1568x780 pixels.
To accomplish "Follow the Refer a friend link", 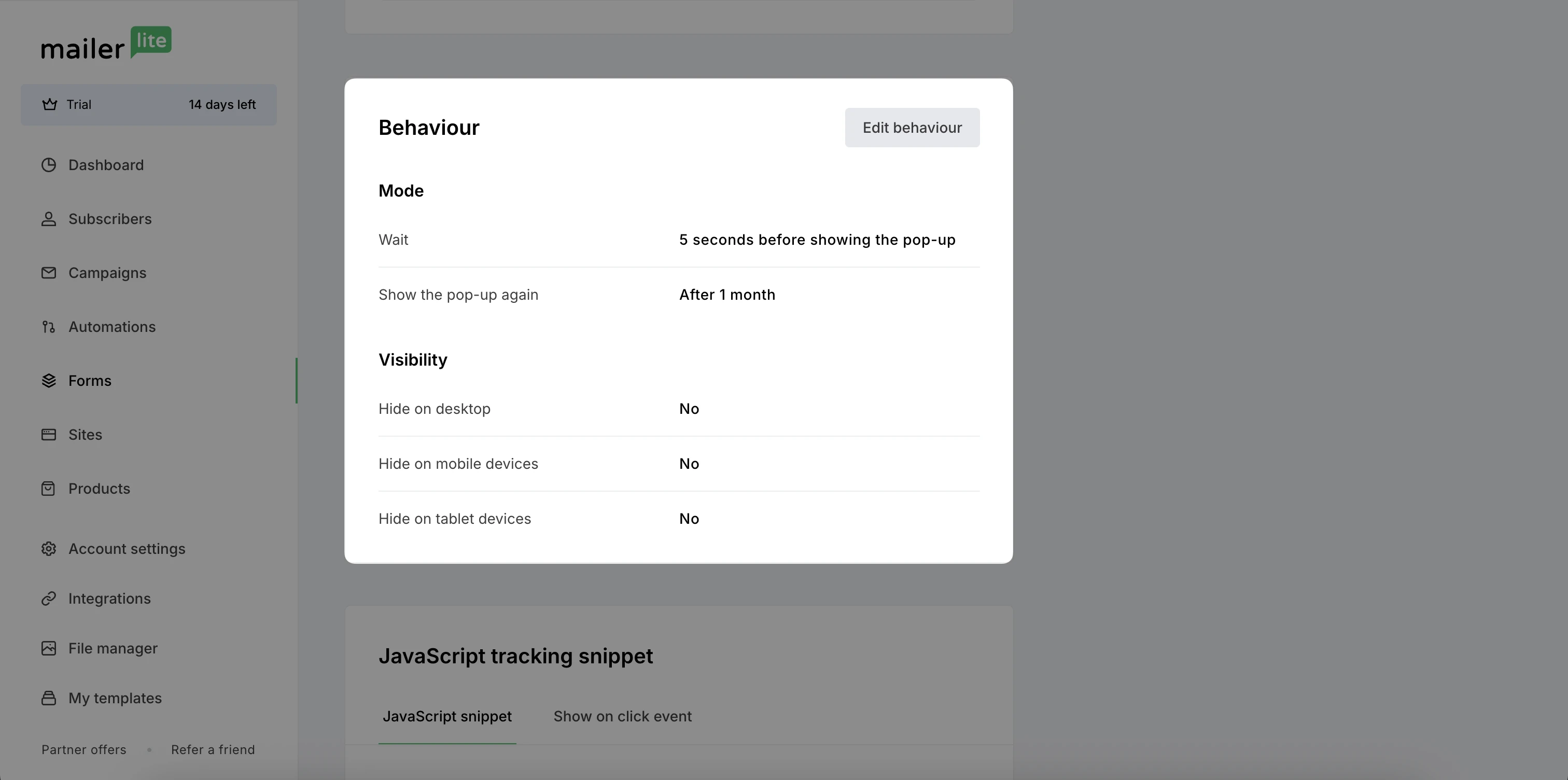I will coord(213,749).
